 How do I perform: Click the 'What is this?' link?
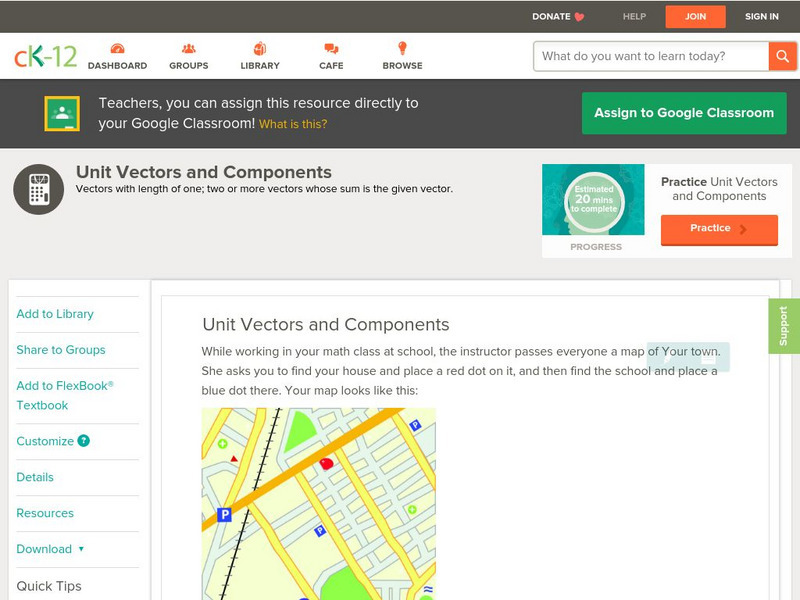tap(293, 124)
